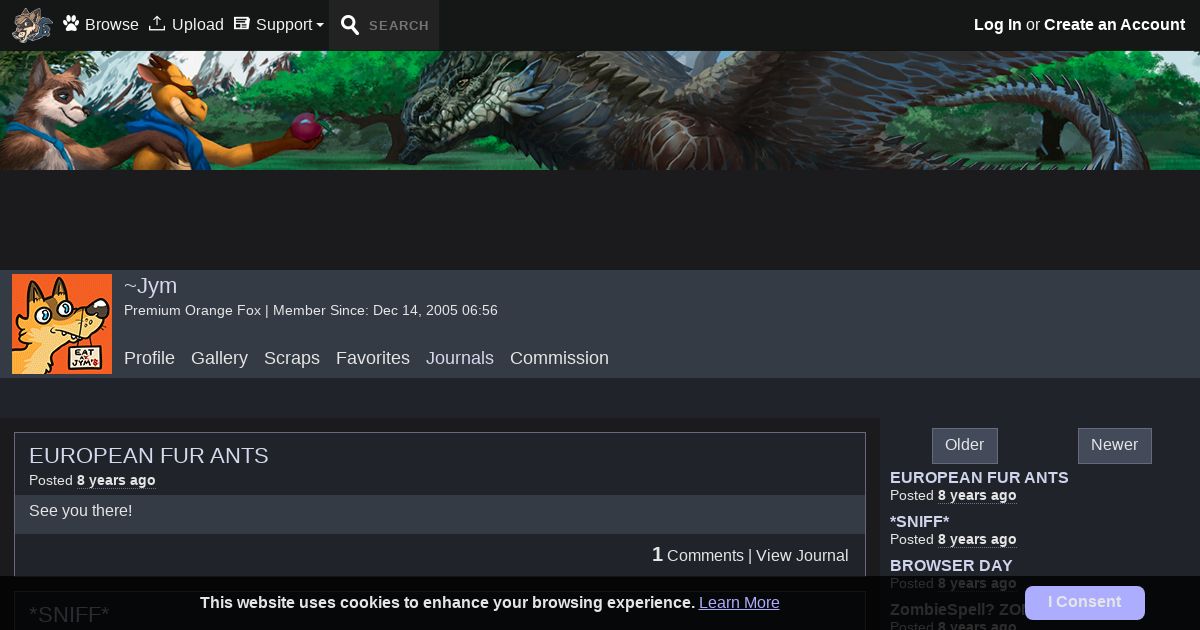Click "8 years ago" under main journal title
The height and width of the screenshot is (630, 1200).
(116, 480)
